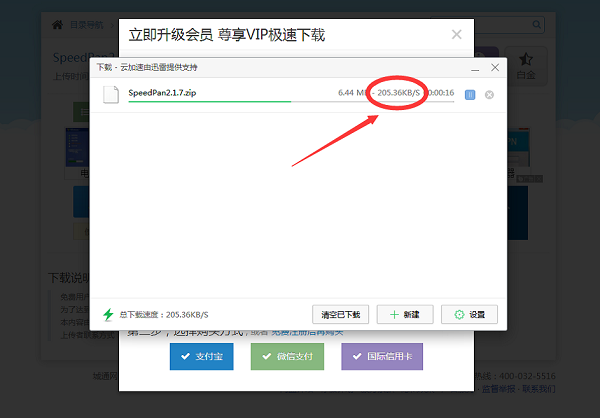The image size is (600, 418).
Task: Minimize the download manager window
Action: click(x=475, y=68)
